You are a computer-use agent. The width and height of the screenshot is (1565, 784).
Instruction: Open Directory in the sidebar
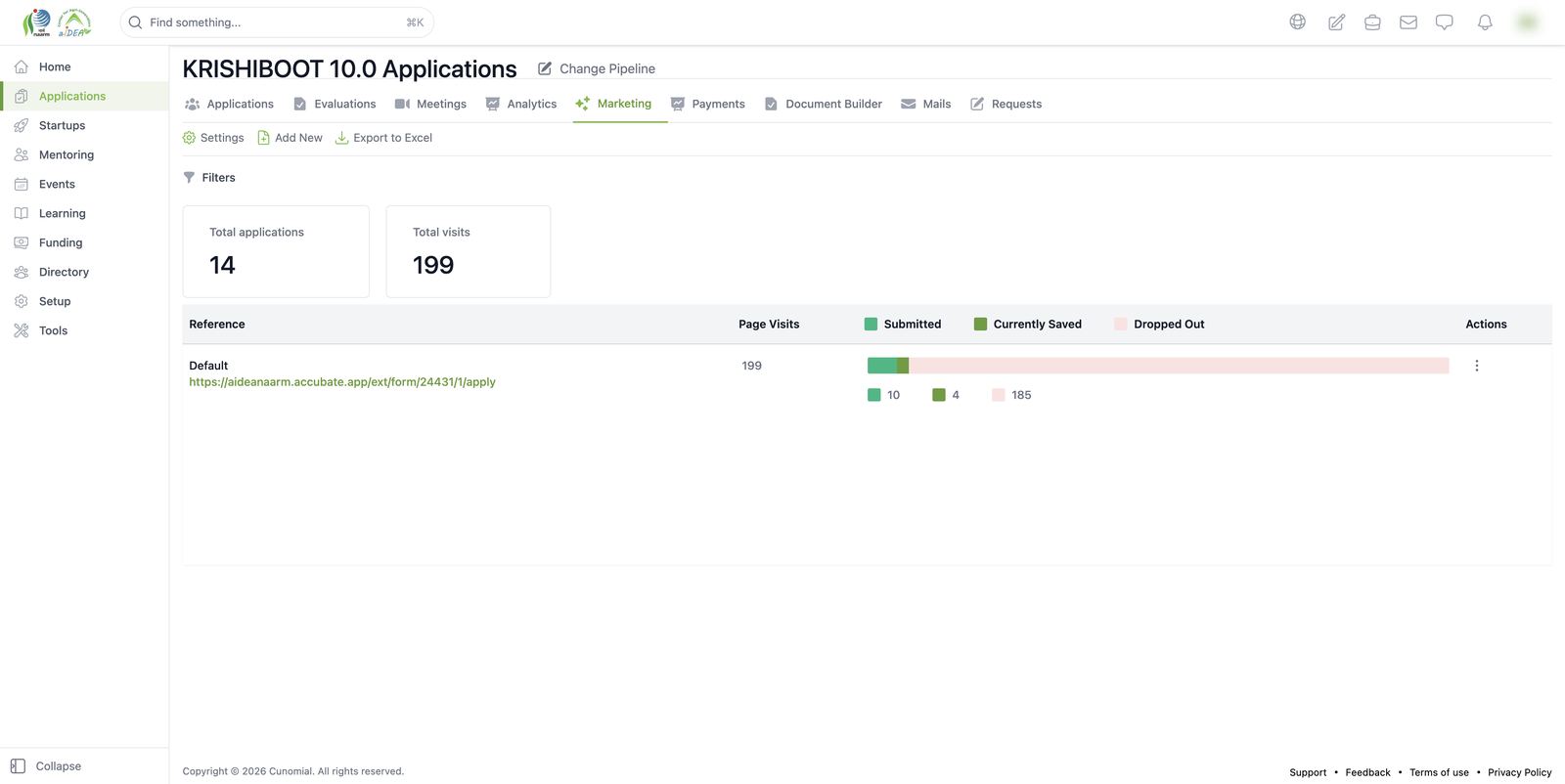[84, 272]
